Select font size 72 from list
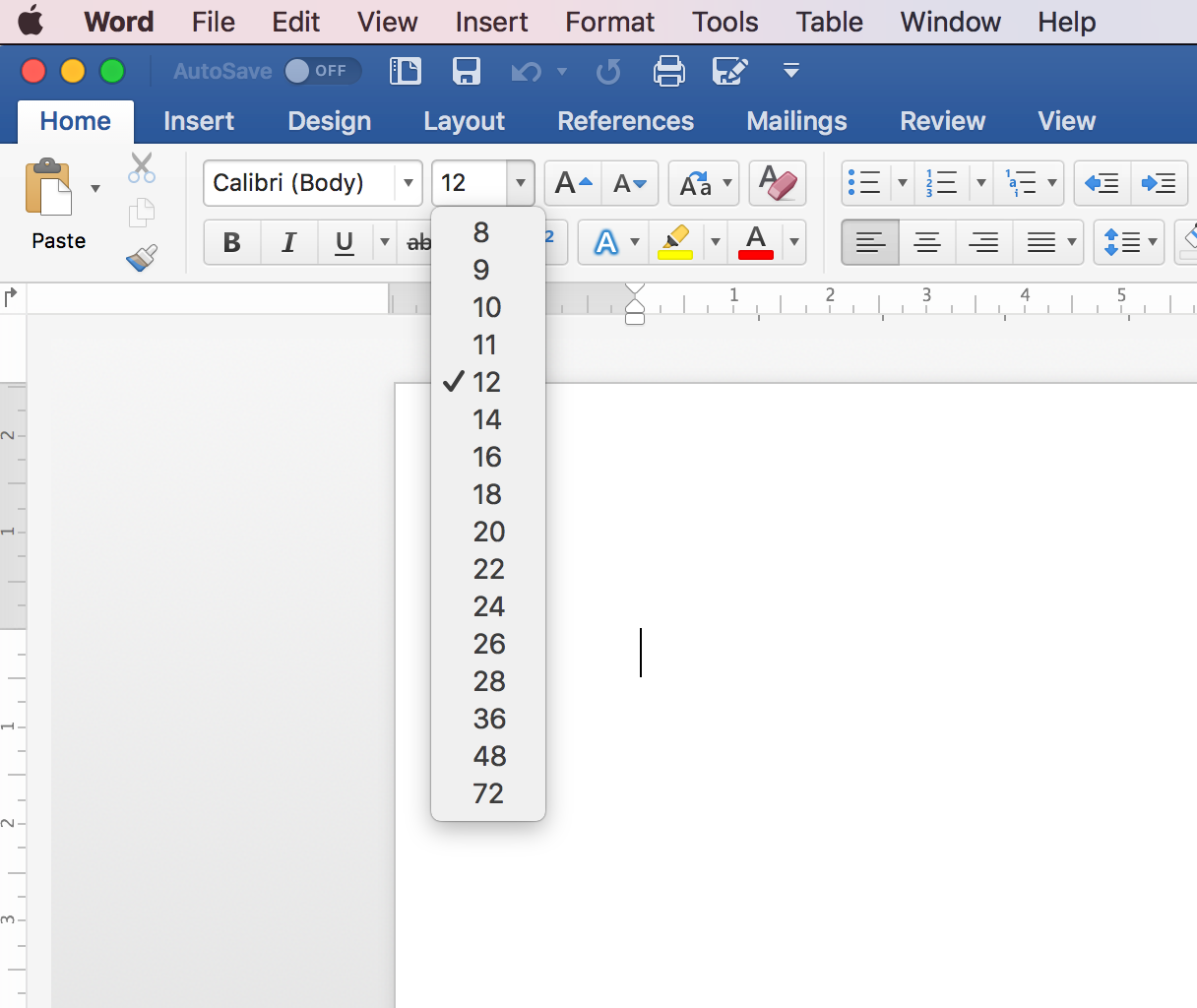This screenshot has width=1197, height=1008. point(488,793)
